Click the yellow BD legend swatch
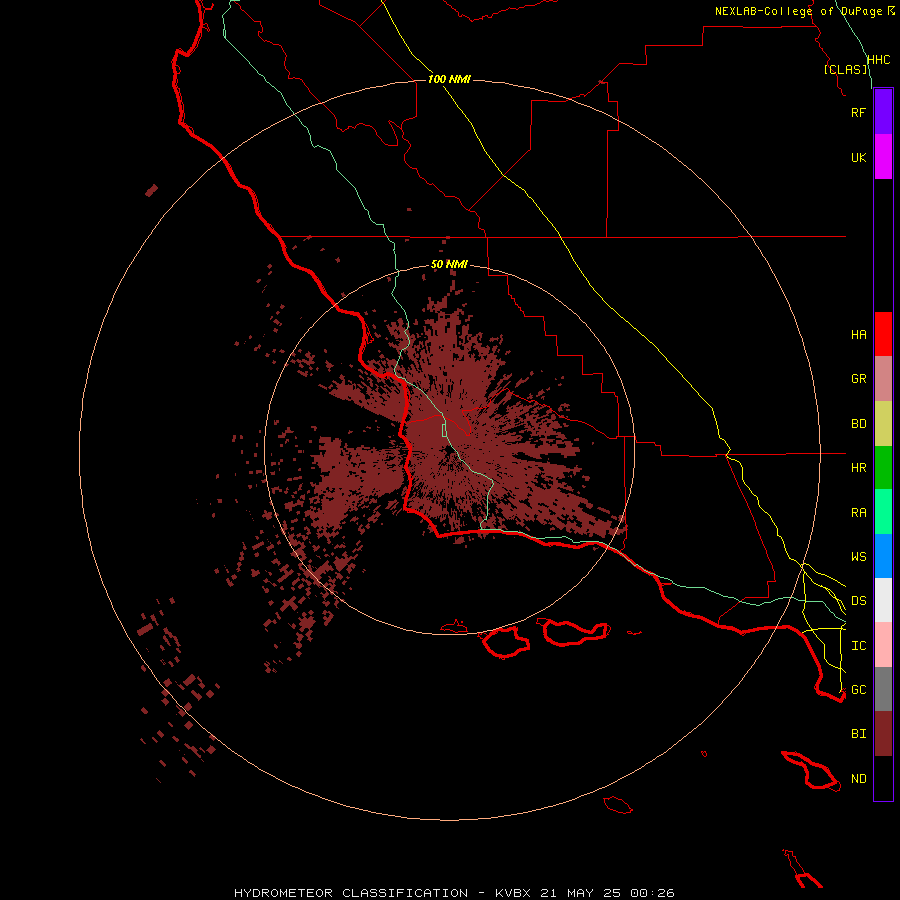Screen dimensions: 900x900 (x=883, y=424)
